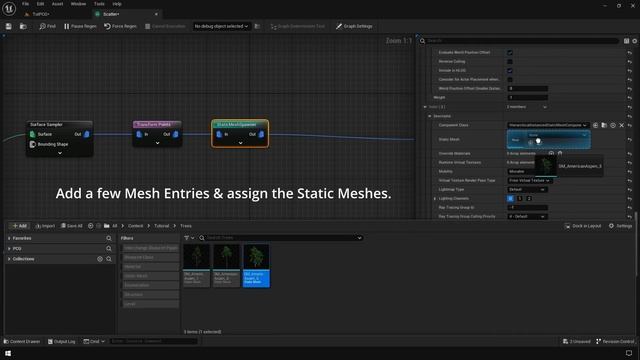640x360 pixels.
Task: Toggle Lighting Channel 1
Action: (520, 198)
